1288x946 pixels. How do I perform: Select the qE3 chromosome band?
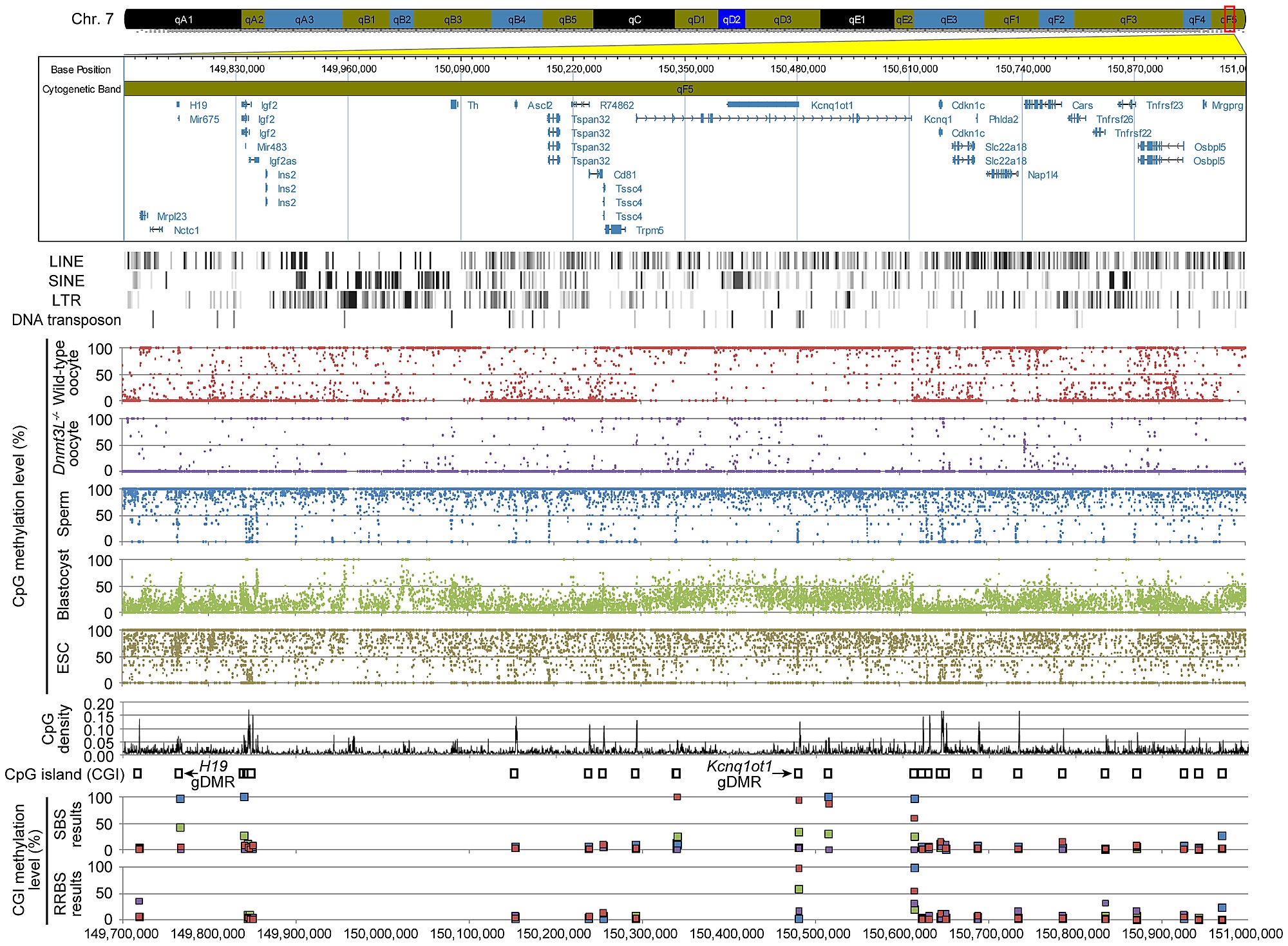(949, 19)
